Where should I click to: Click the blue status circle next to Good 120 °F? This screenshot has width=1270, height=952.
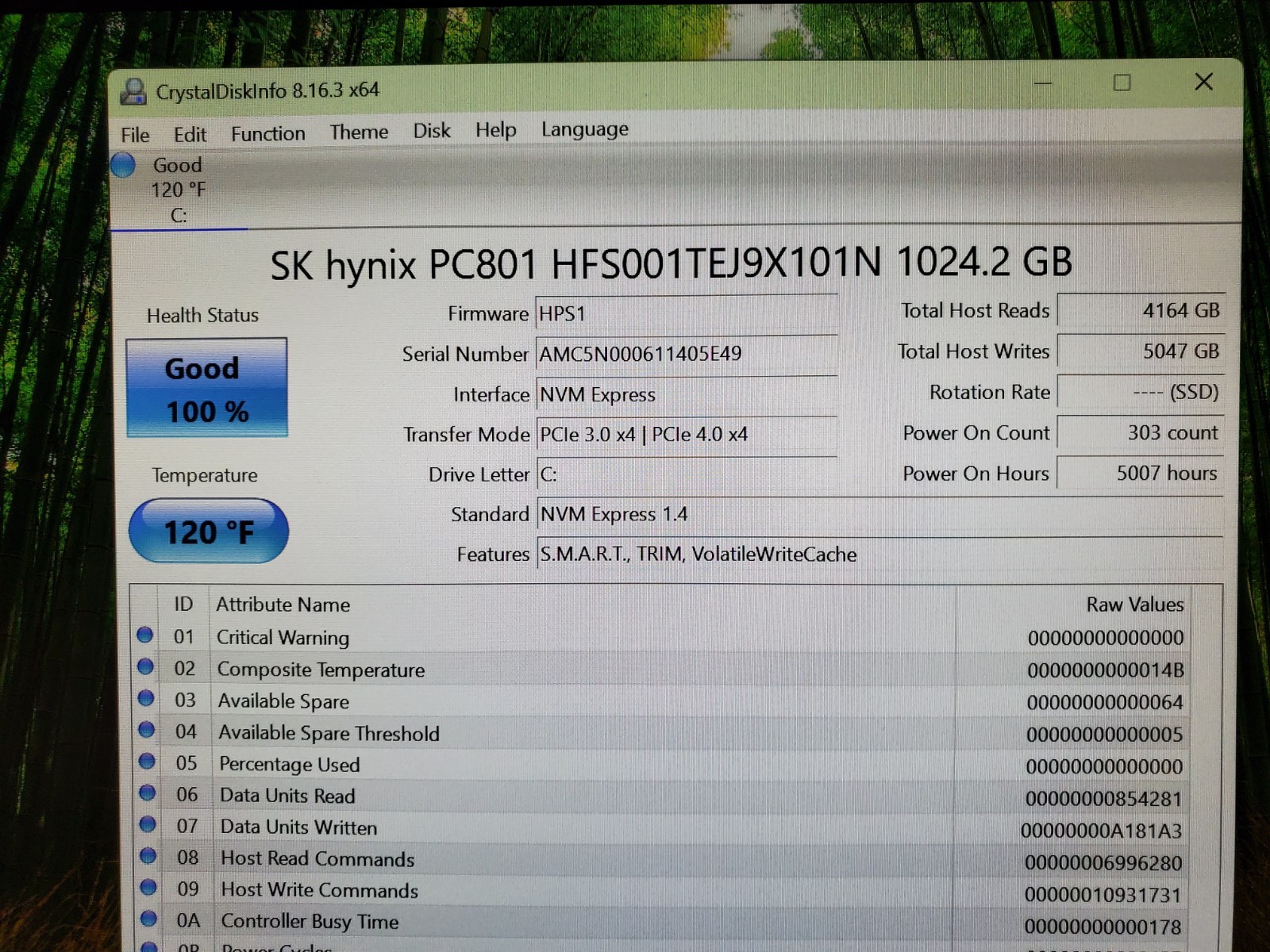tap(123, 165)
